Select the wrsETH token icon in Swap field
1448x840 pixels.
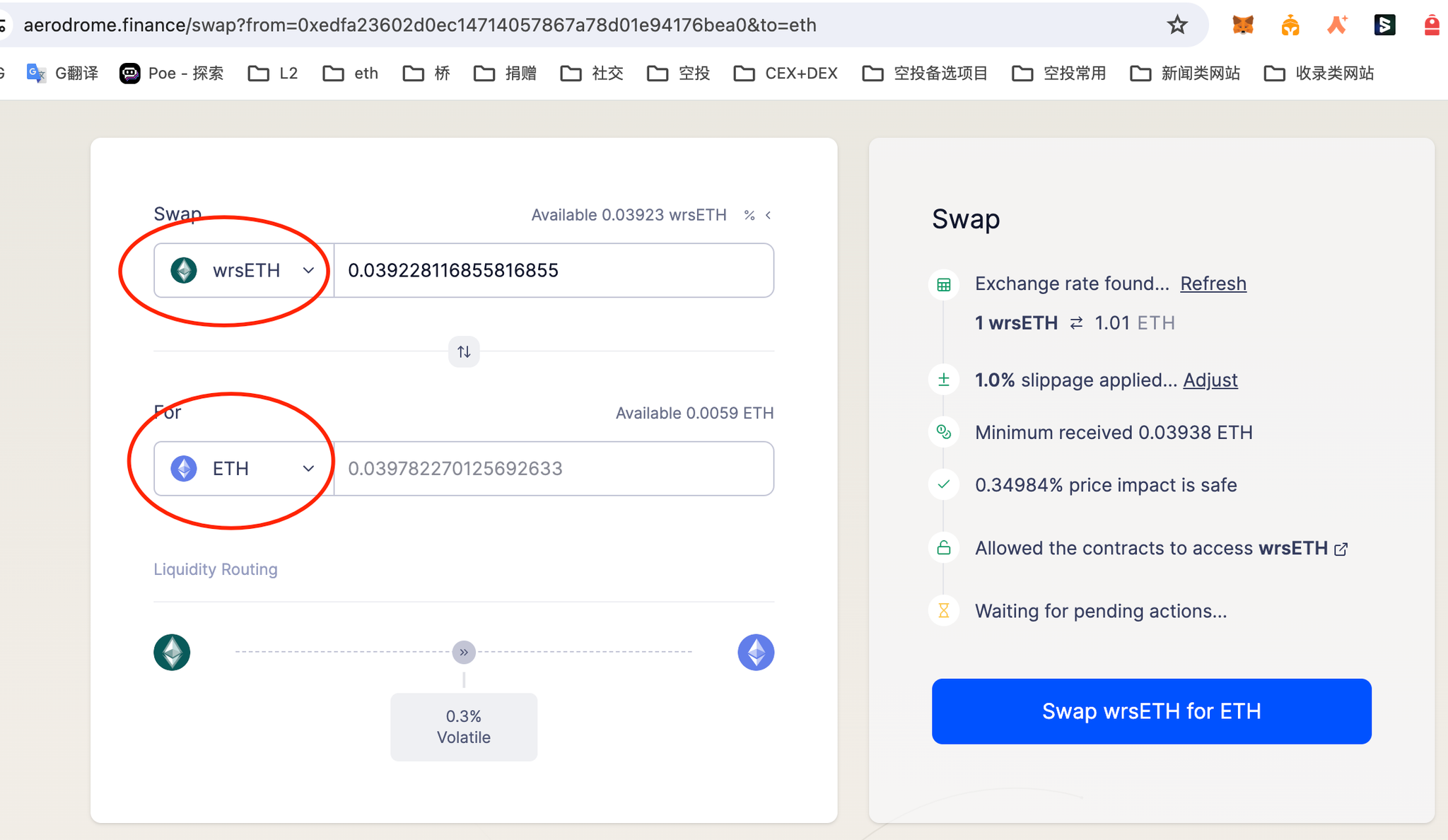(183, 270)
